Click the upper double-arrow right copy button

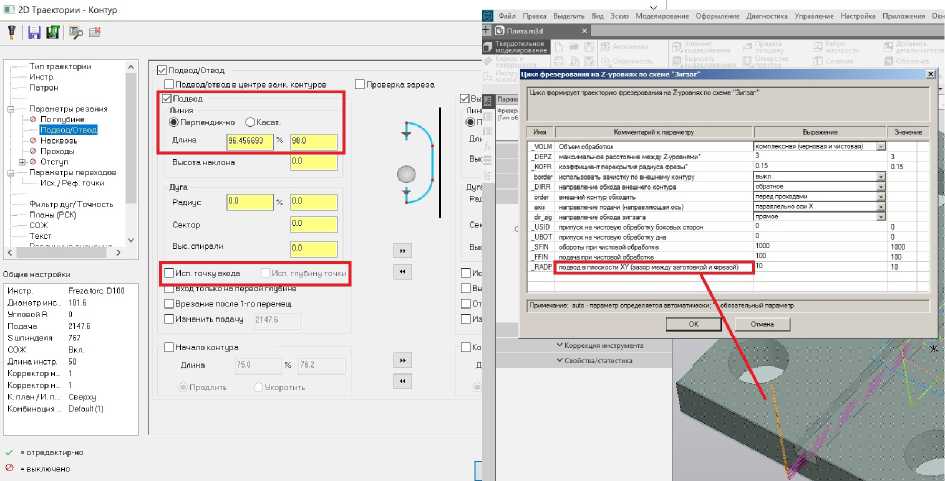point(402,250)
